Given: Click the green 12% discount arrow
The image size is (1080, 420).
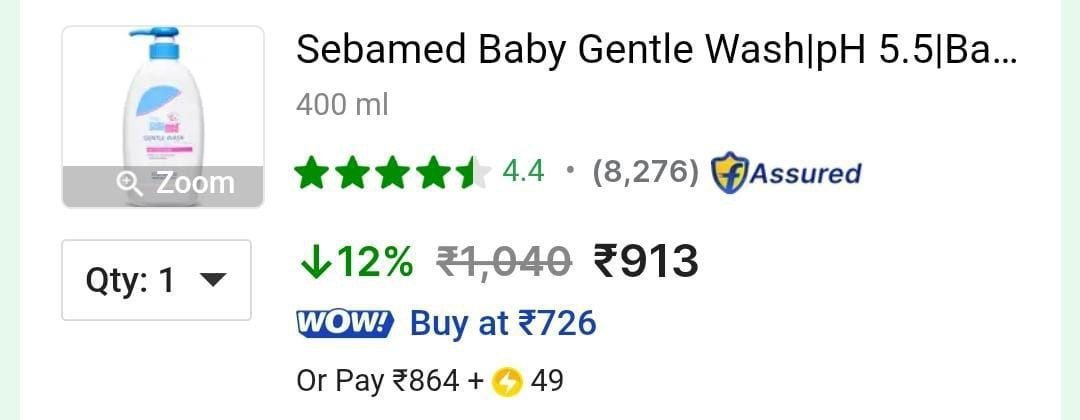Looking at the screenshot, I should click(313, 262).
